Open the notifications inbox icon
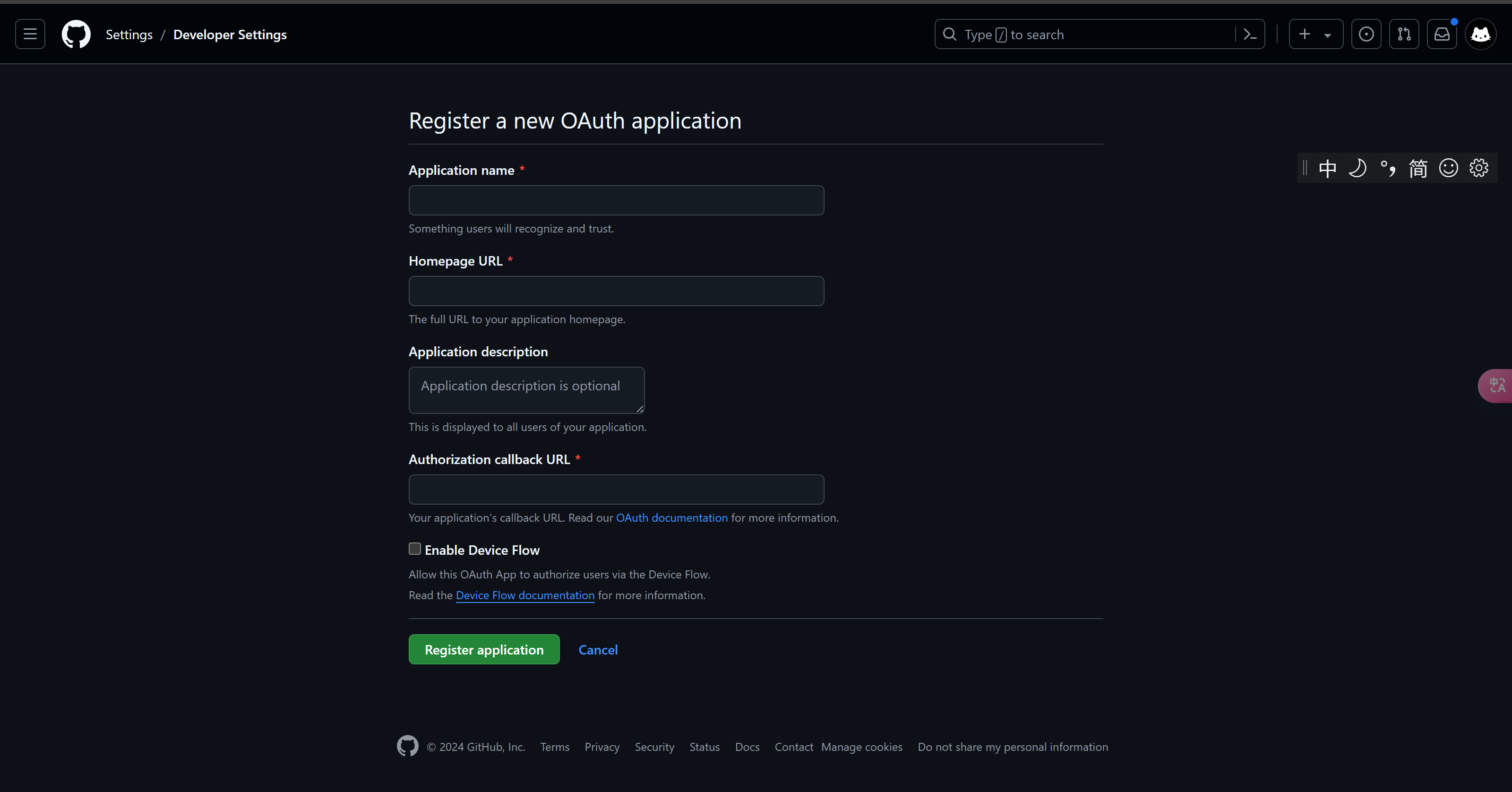 [1442, 34]
